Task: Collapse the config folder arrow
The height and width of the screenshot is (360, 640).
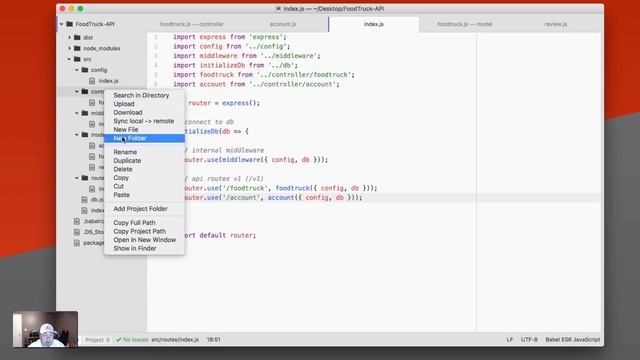Action: tap(77, 70)
